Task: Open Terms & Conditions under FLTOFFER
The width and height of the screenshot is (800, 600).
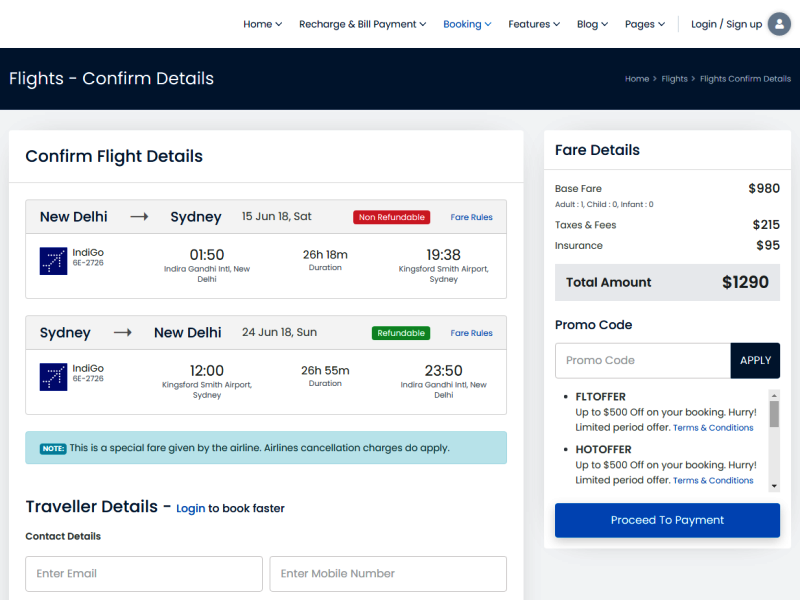Action: tap(713, 427)
